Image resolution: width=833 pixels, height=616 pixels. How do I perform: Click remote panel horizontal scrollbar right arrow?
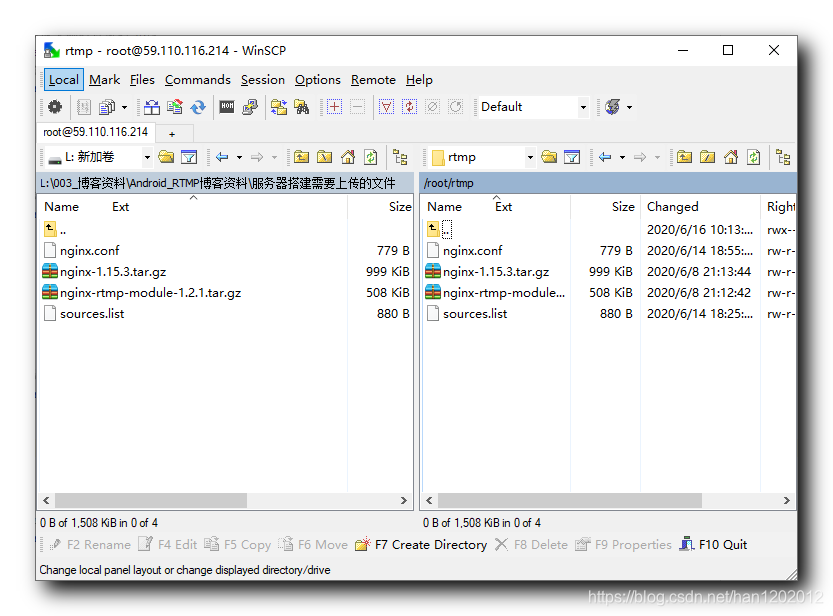787,500
